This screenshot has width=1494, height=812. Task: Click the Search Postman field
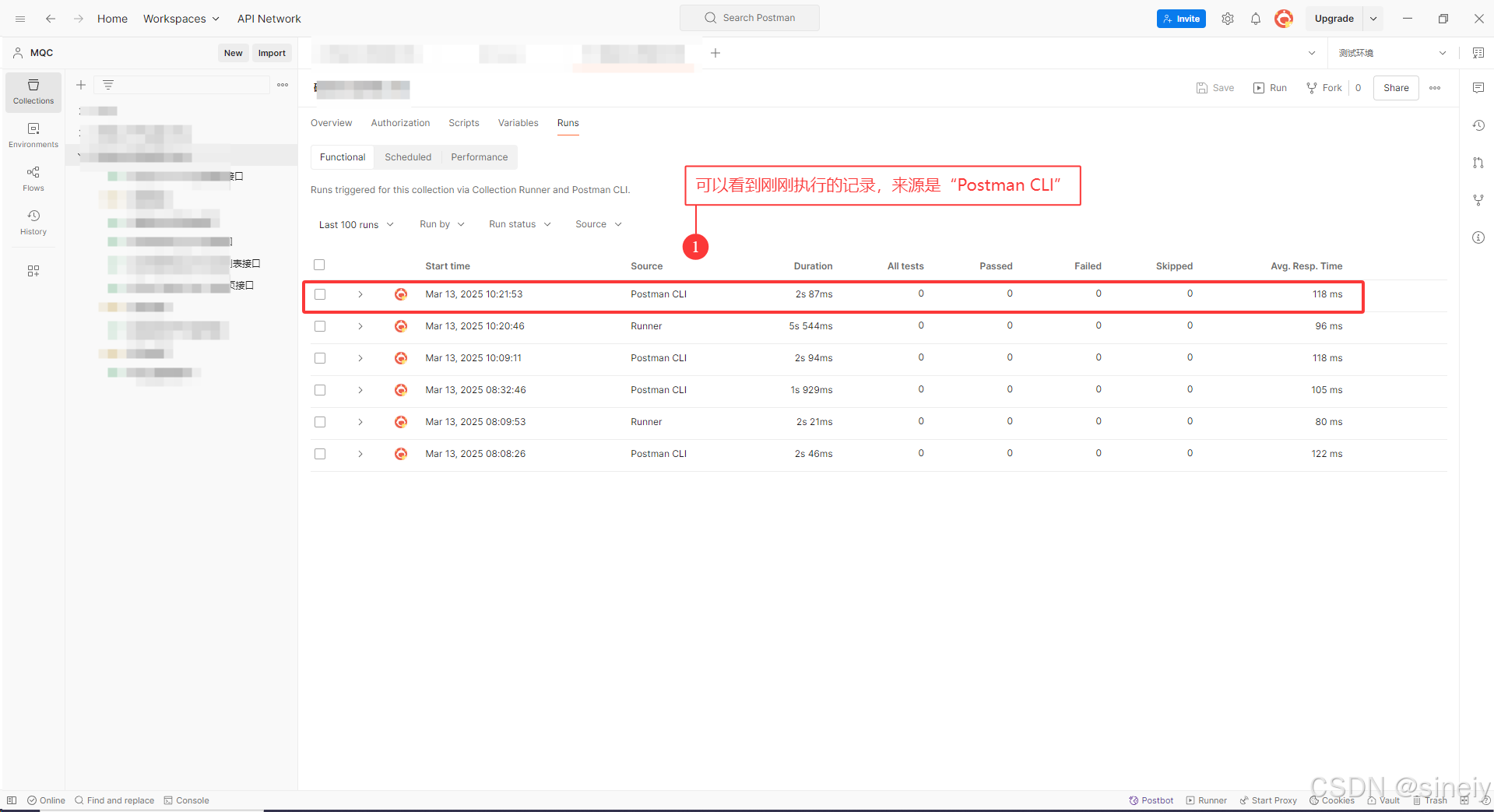750,18
